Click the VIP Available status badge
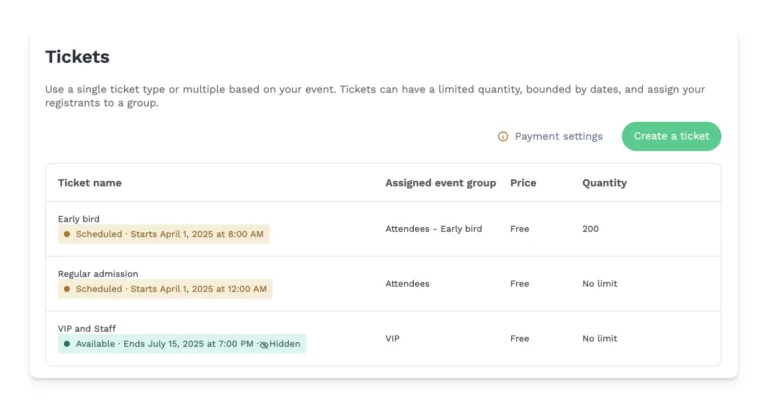The image size is (768, 408). click(182, 344)
